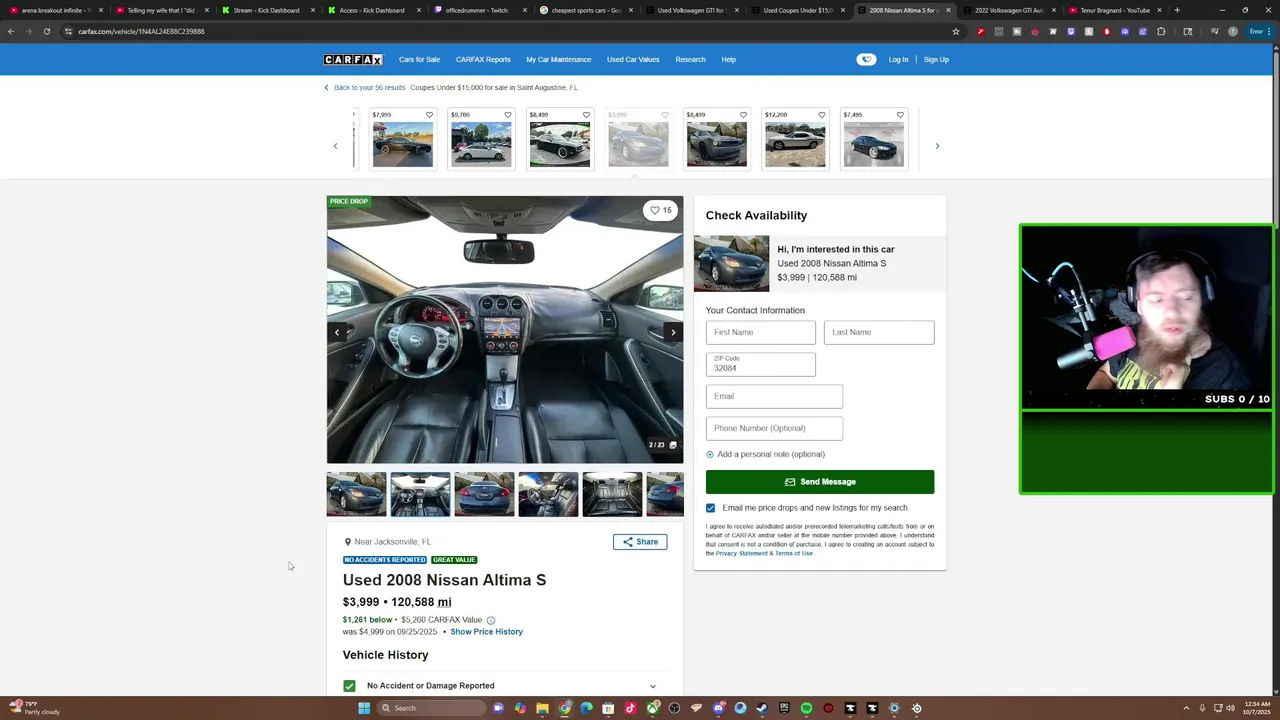The image size is (1280, 720).
Task: Click the Email field
Action: pos(774,396)
